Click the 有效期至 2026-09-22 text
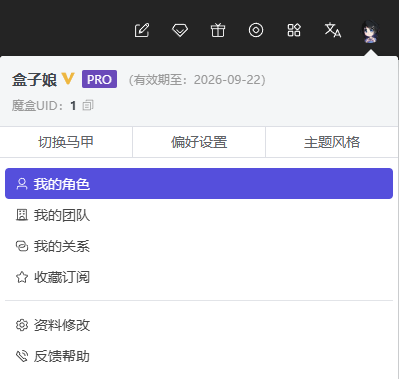The width and height of the screenshot is (399, 379). 197,80
